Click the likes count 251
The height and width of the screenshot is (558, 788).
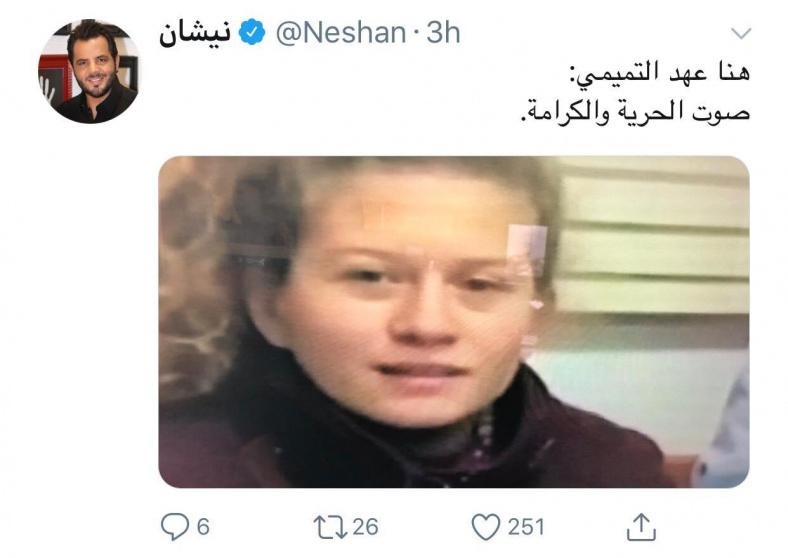pyautogui.click(x=526, y=527)
